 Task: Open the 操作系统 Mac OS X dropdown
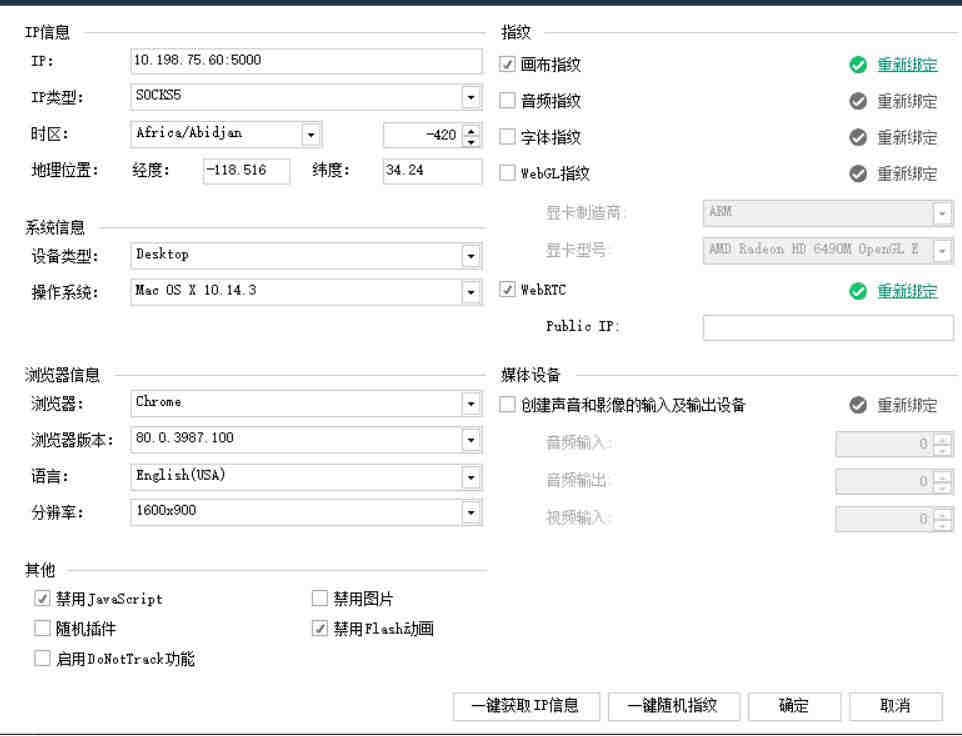point(471,292)
